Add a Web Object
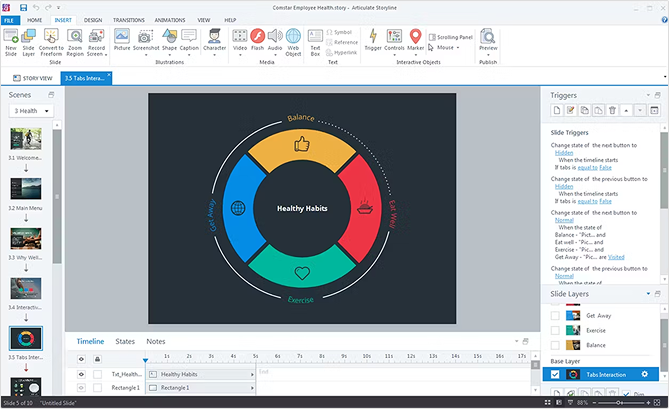This screenshot has height=409, width=669. pyautogui.click(x=293, y=37)
